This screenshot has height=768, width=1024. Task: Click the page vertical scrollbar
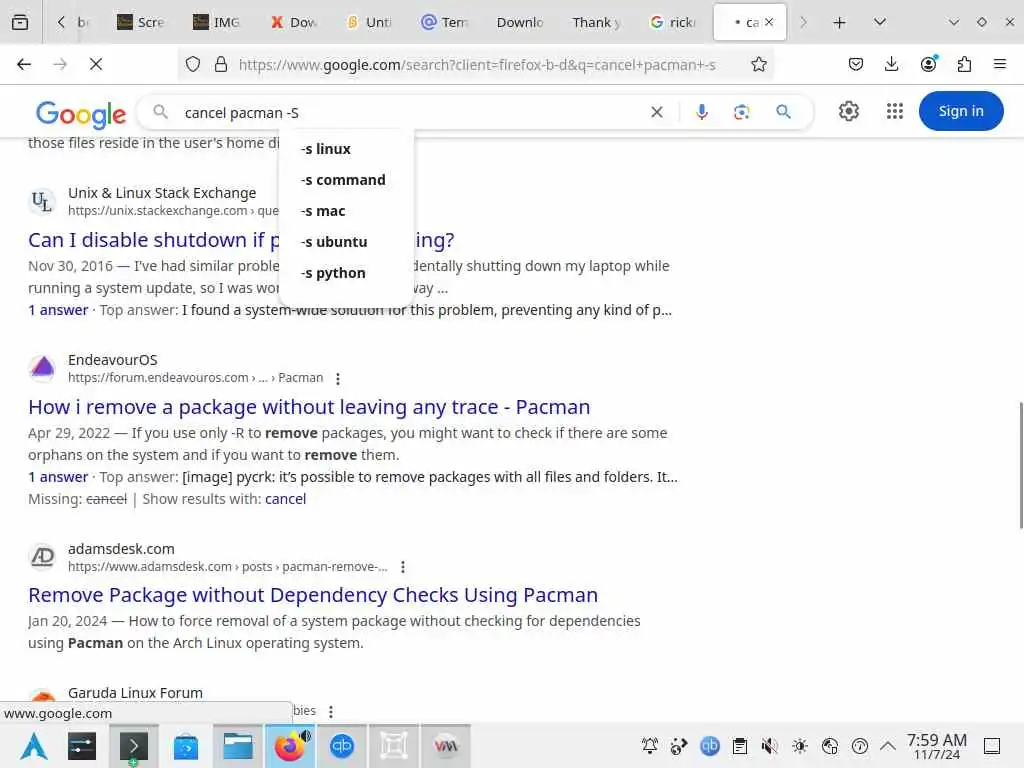(1020, 466)
